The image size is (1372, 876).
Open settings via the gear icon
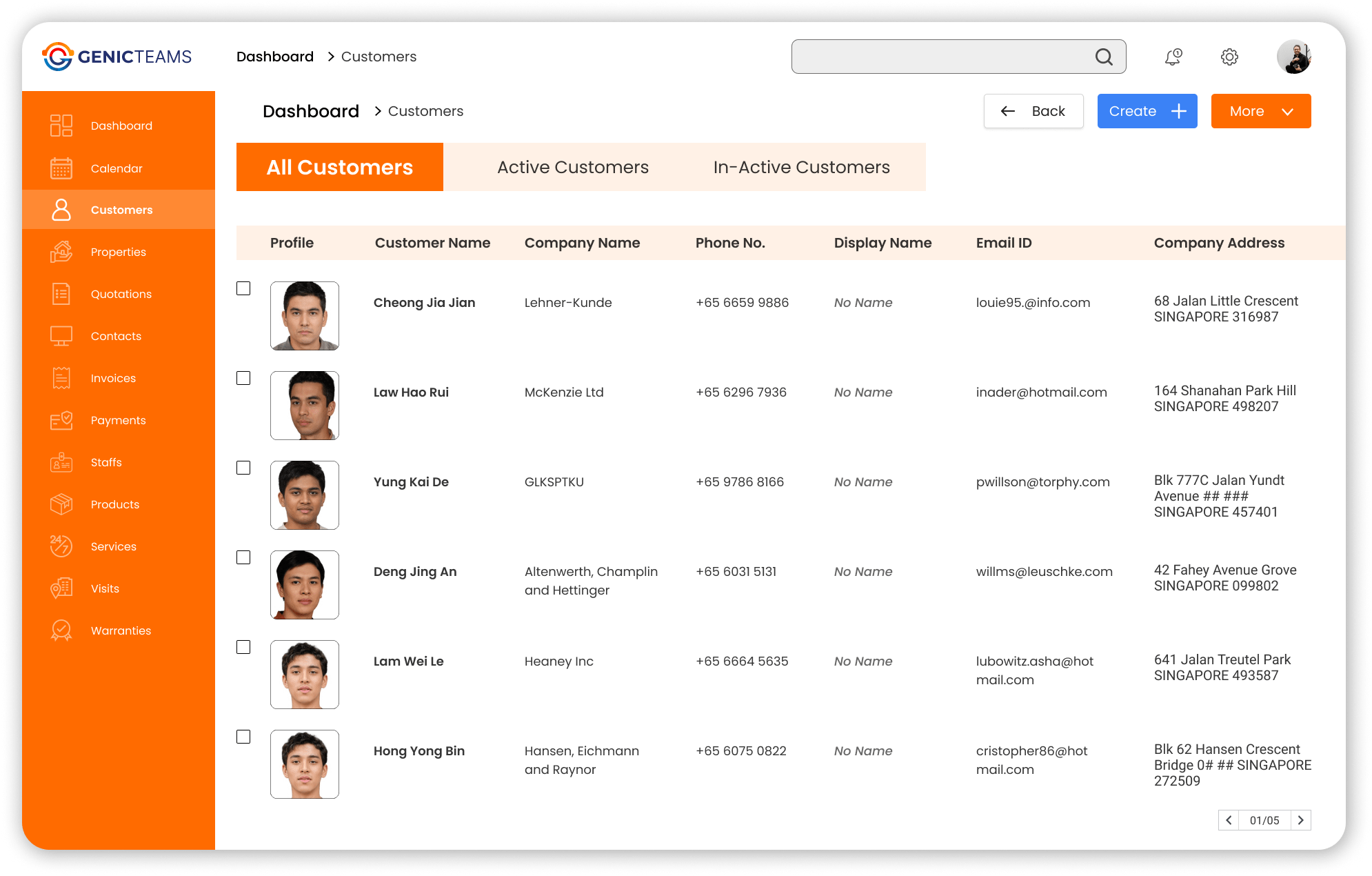tap(1229, 57)
